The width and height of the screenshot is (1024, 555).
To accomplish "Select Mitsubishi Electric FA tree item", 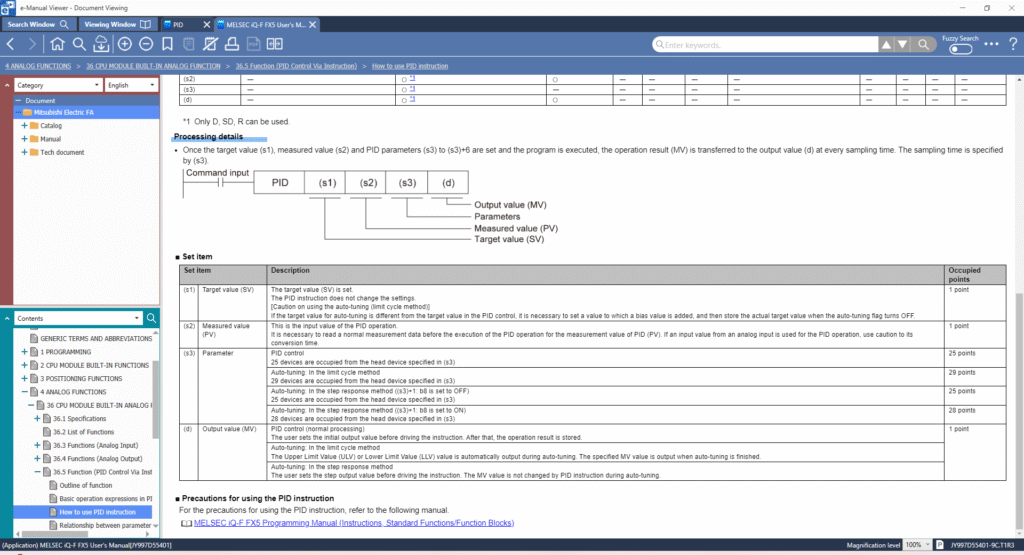I will pos(63,112).
